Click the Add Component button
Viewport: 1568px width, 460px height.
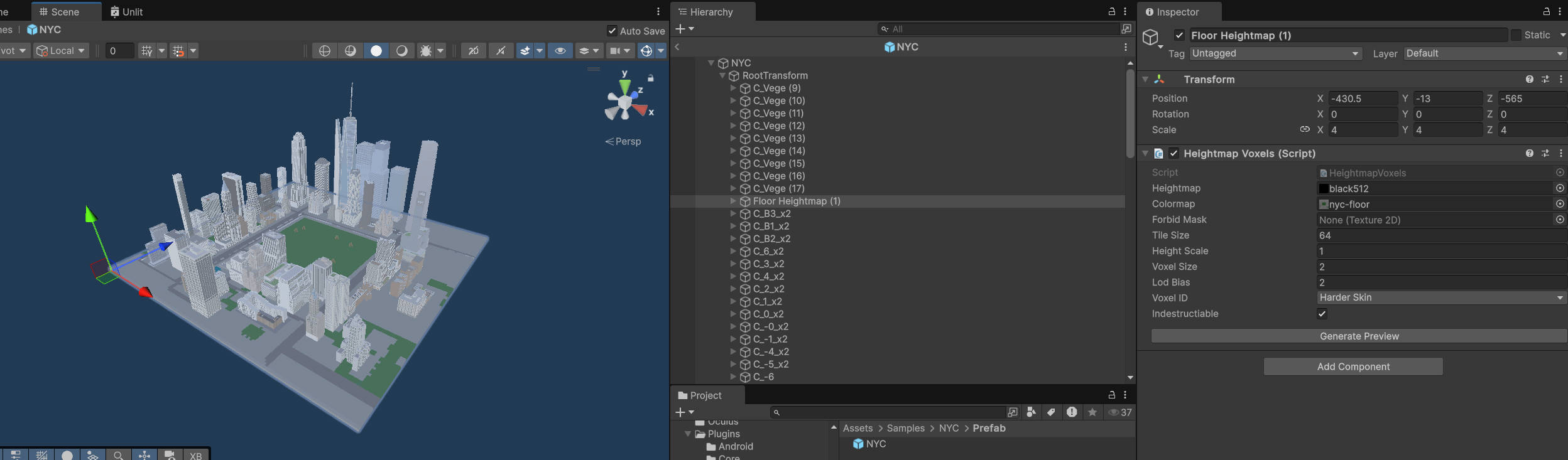point(1353,366)
